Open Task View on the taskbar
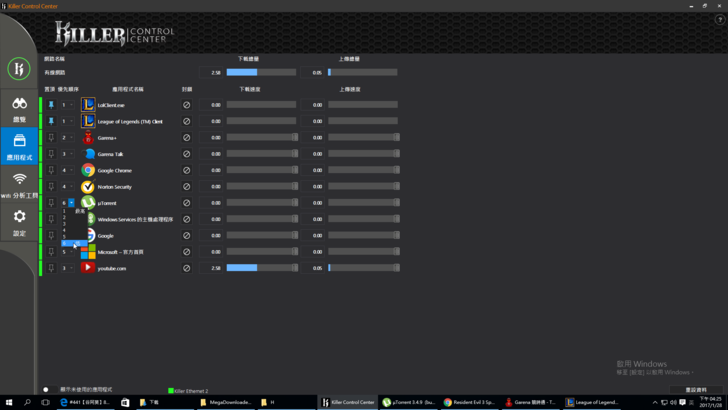 click(x=45, y=402)
